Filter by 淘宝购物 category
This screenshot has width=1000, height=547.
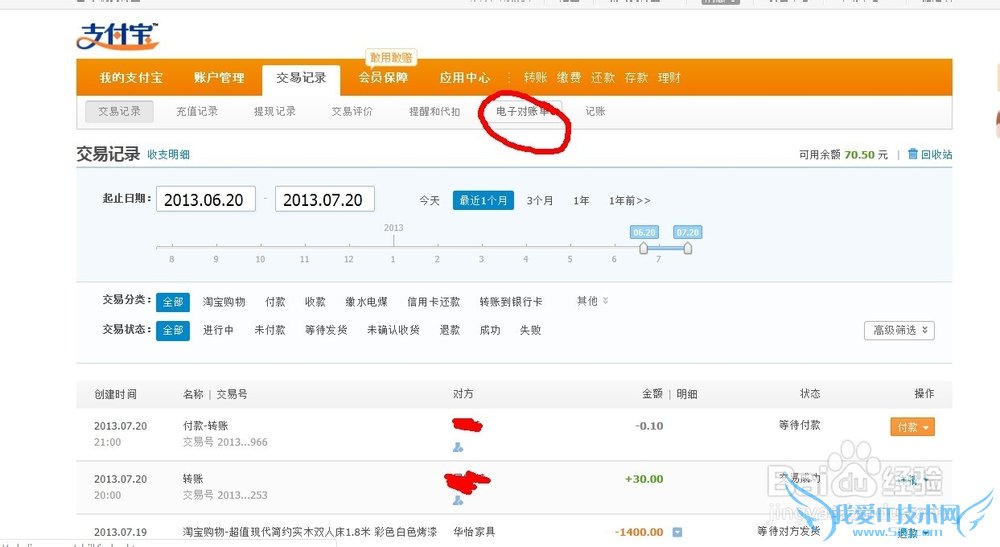tap(224, 301)
